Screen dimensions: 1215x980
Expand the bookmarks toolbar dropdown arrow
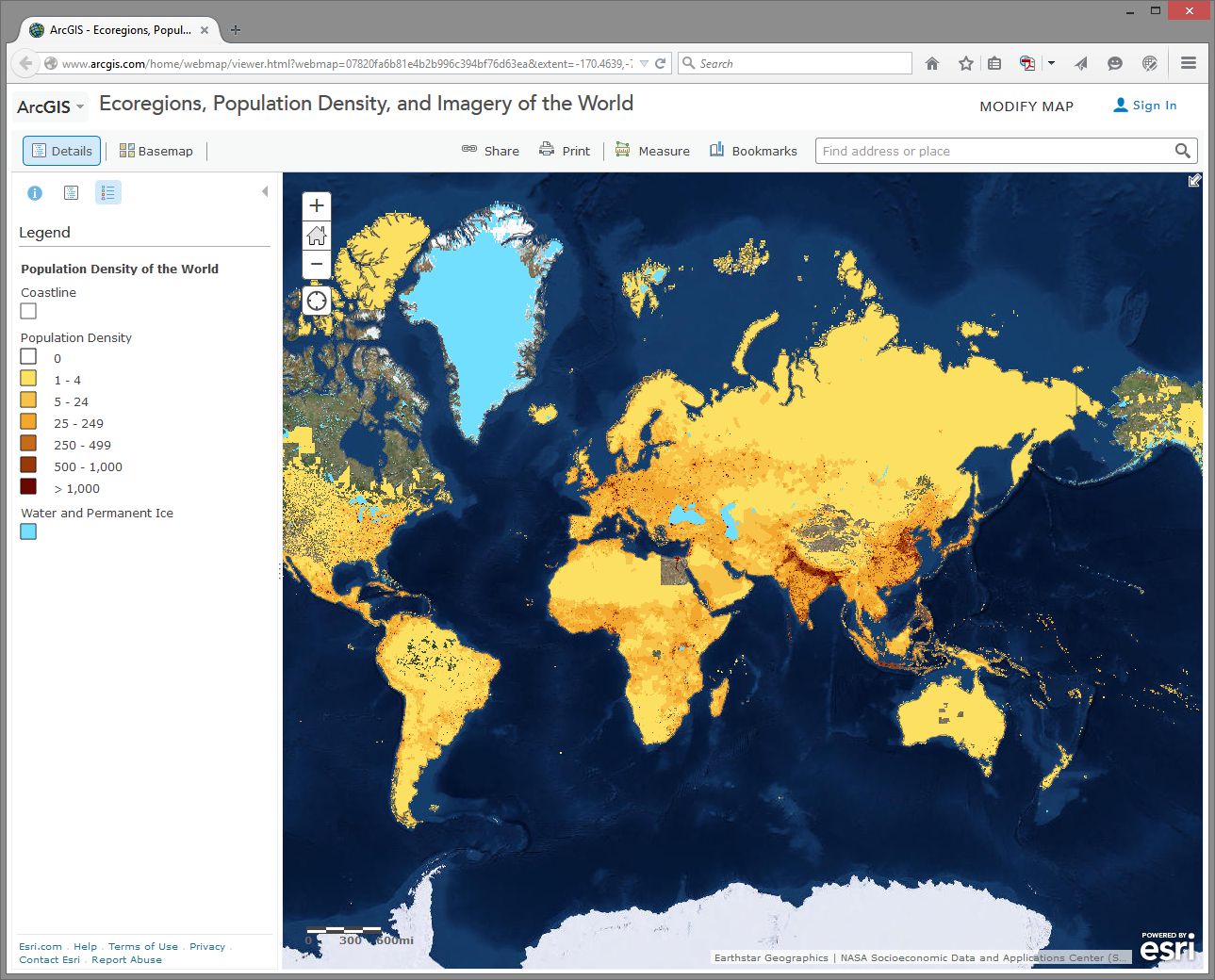coord(1052,63)
